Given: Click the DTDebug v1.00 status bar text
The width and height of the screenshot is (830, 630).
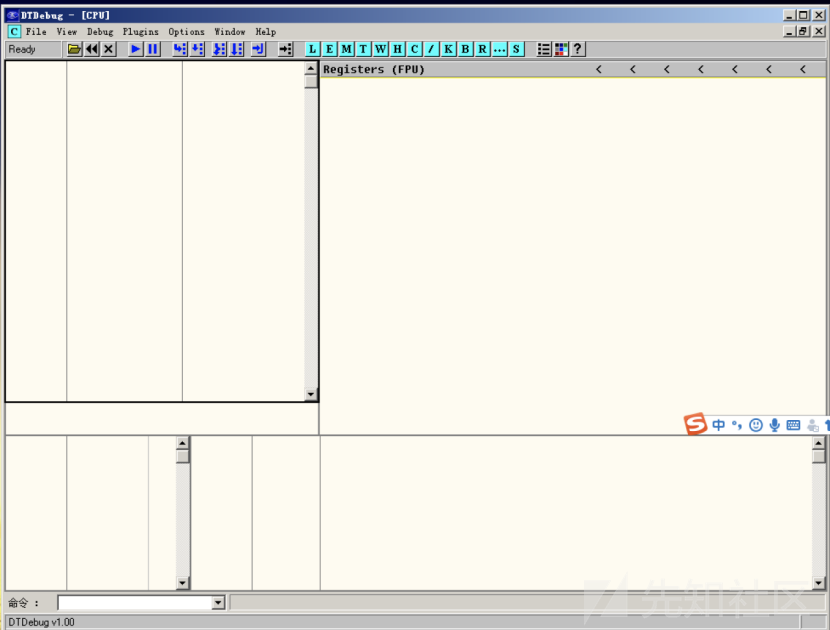Looking at the screenshot, I should coord(41,622).
